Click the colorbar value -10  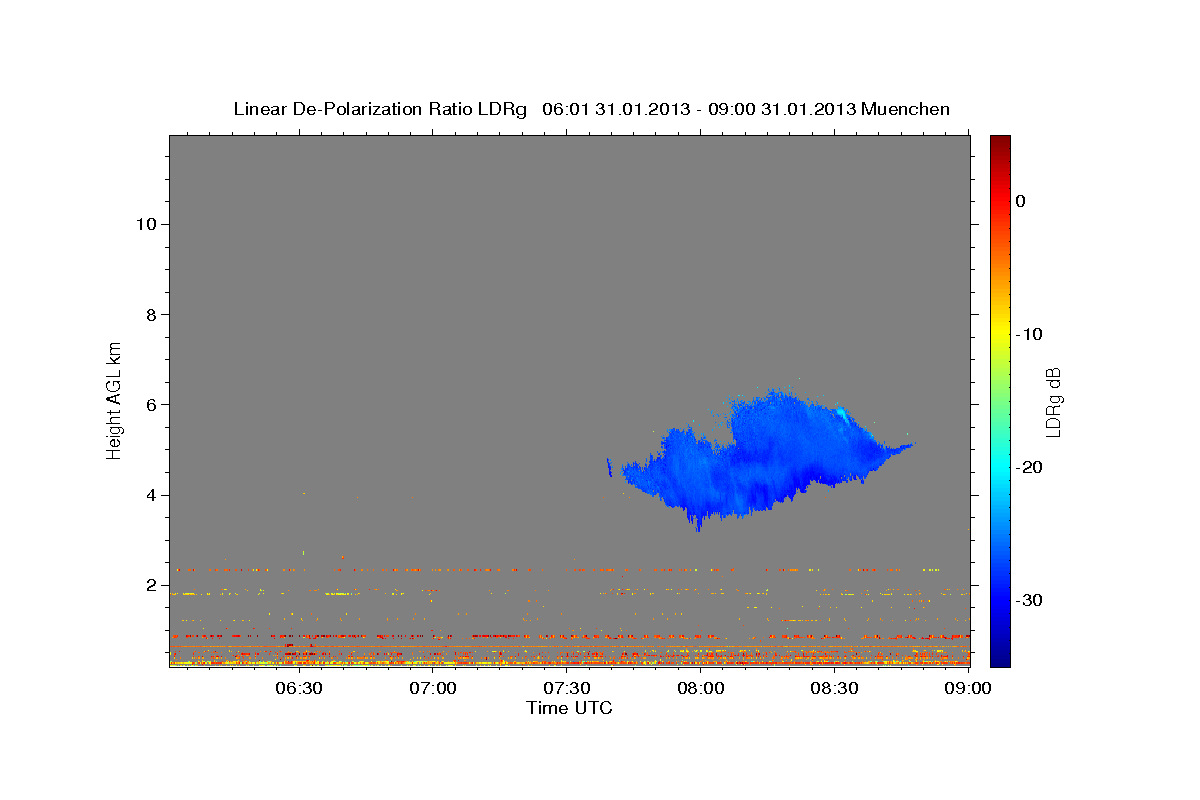click(1028, 334)
